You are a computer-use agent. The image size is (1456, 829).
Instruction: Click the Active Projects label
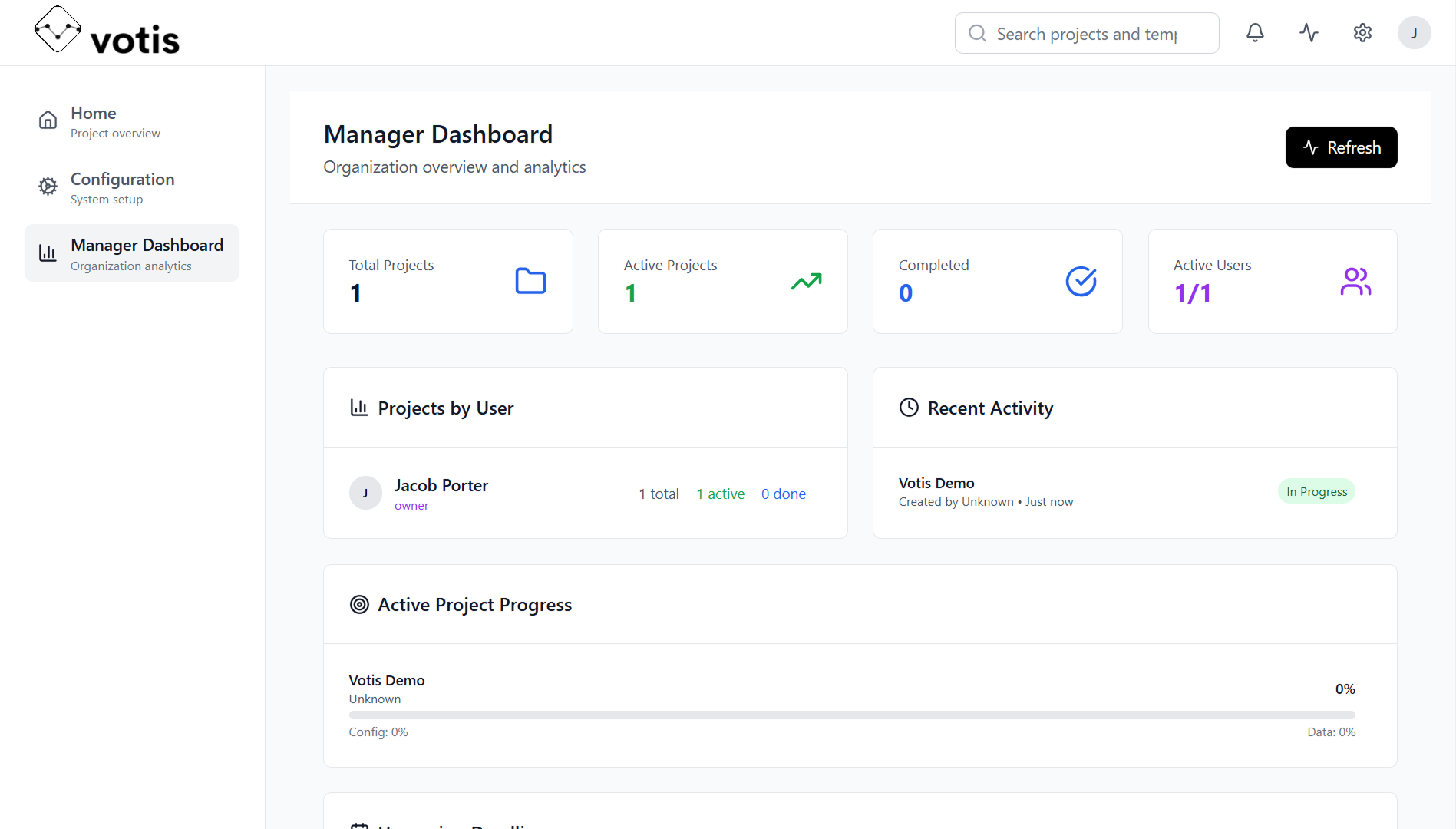tap(671, 265)
